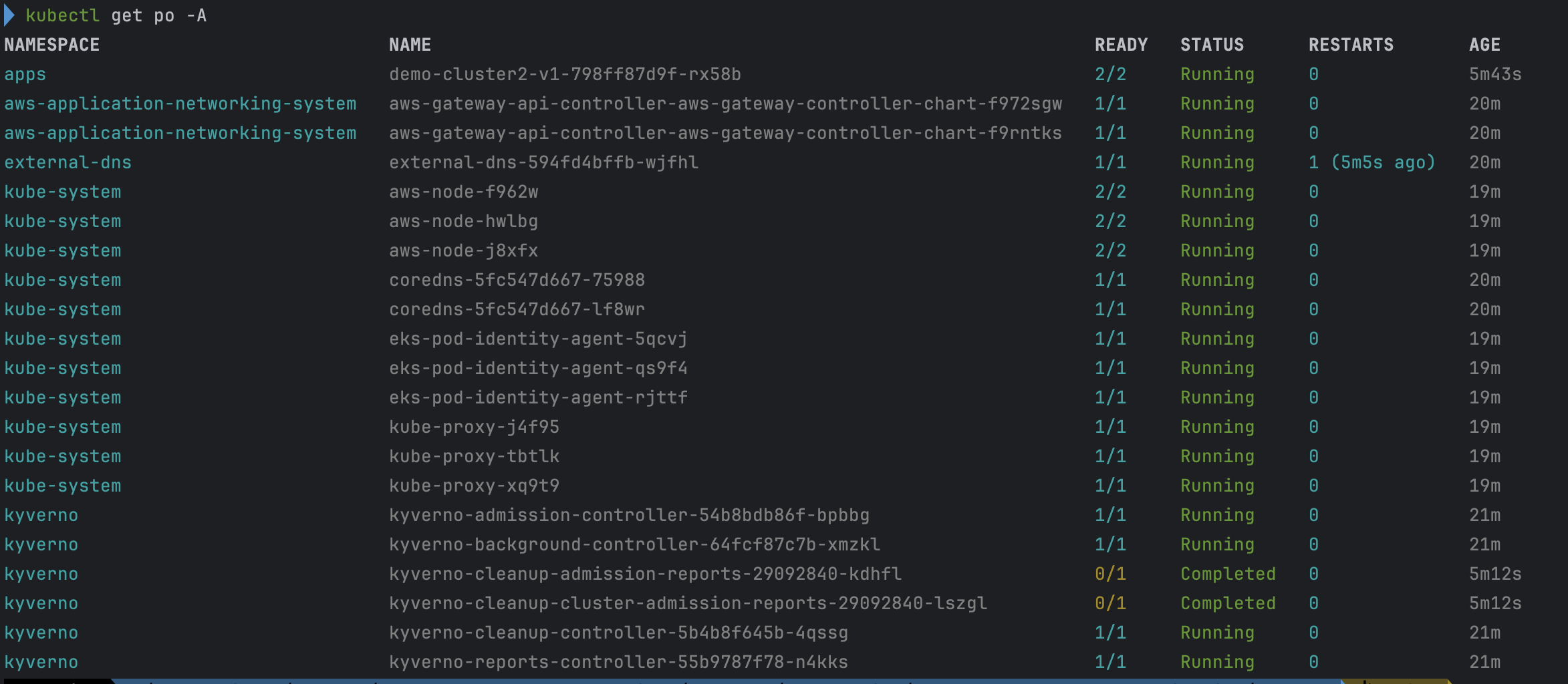Select the demo-cluster2-v1-798ff87d9f-rx58b pod name
1568x684 pixels.
(x=565, y=74)
